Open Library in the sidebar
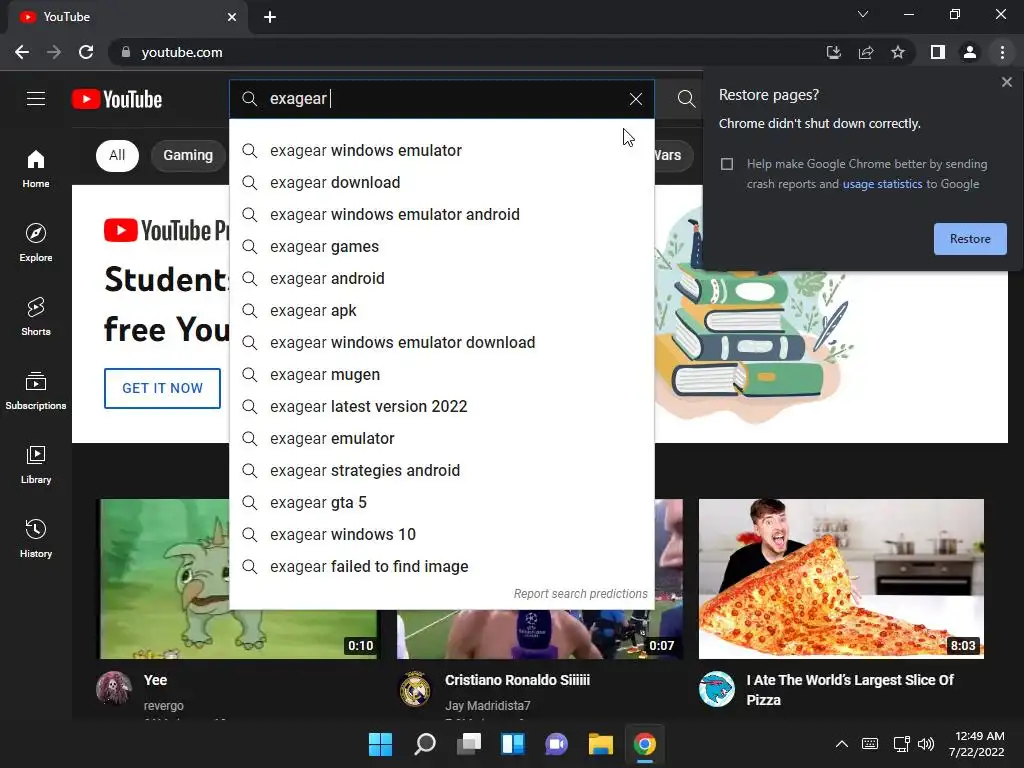 pyautogui.click(x=36, y=464)
